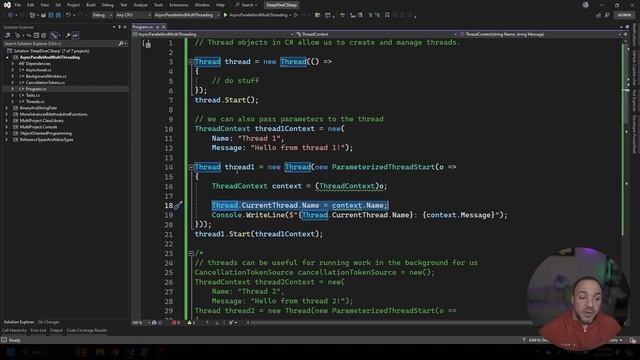Open Call Hierarchy tab
The height and width of the screenshot is (360, 640).
(x=14, y=331)
